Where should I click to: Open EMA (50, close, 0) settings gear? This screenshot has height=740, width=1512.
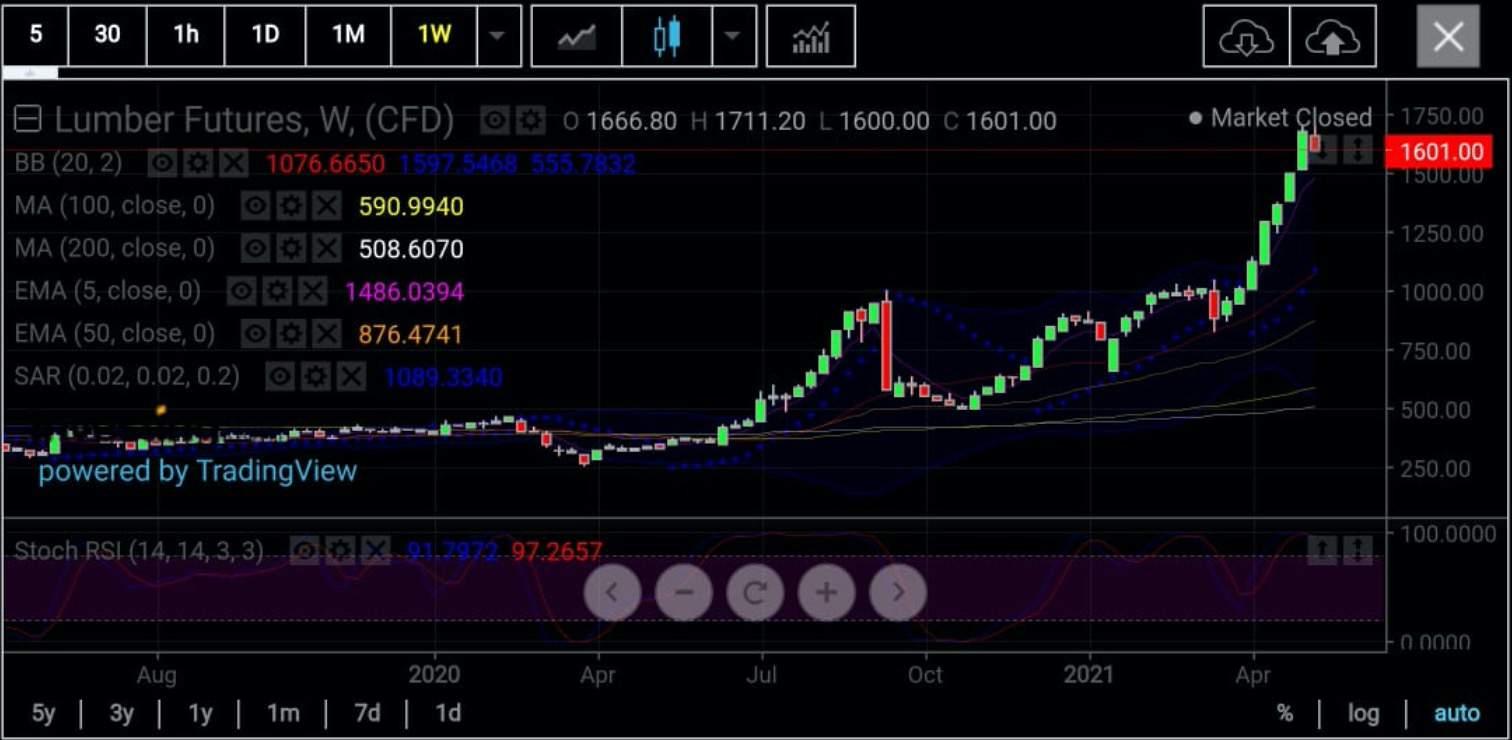pos(290,333)
